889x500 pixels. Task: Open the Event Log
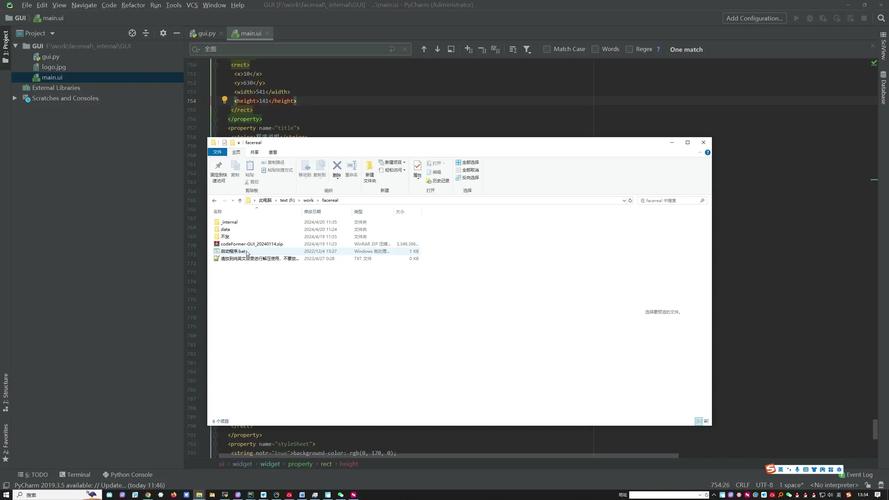click(856, 474)
